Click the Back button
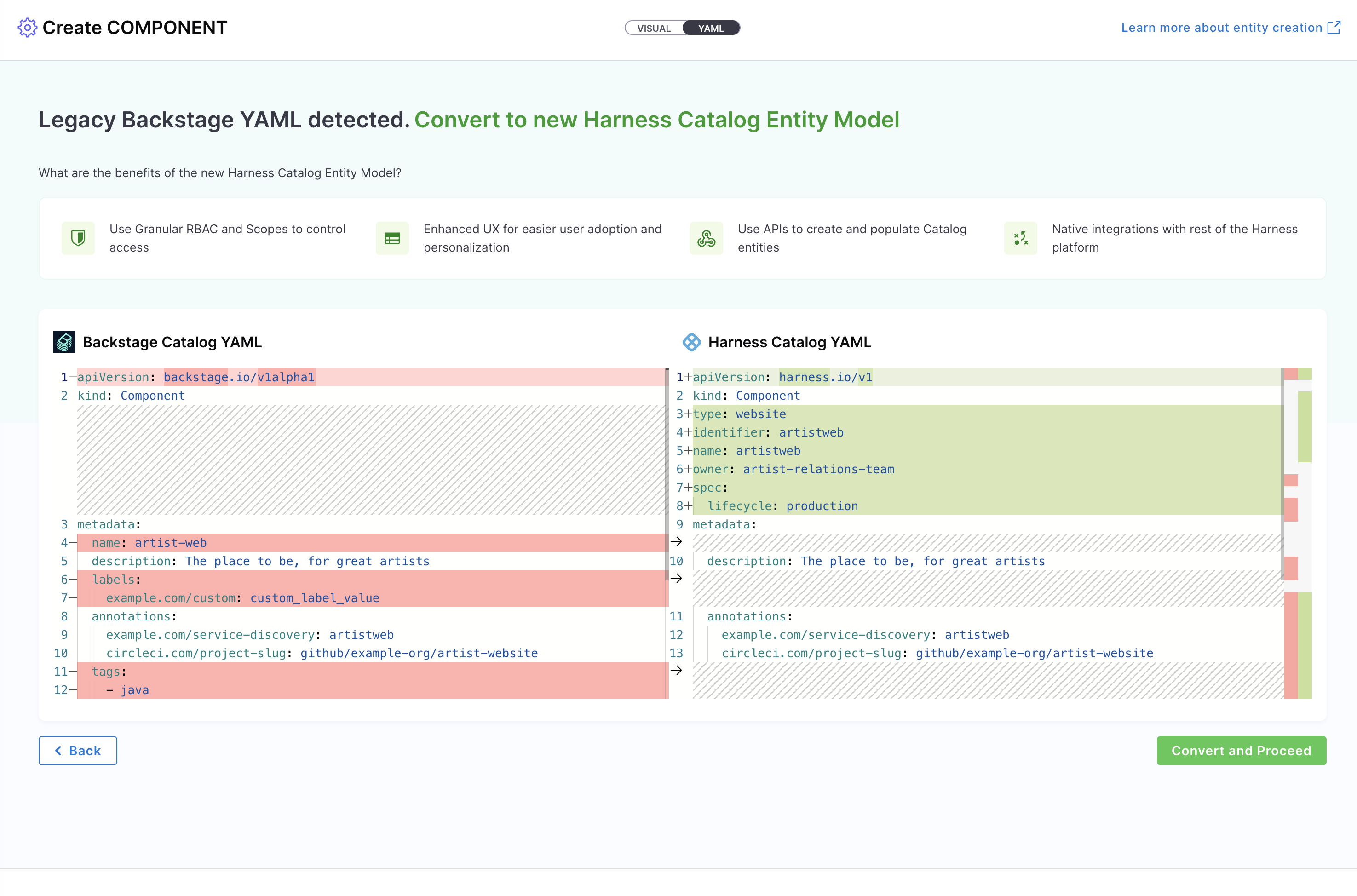This screenshot has width=1357, height=896. click(x=78, y=750)
